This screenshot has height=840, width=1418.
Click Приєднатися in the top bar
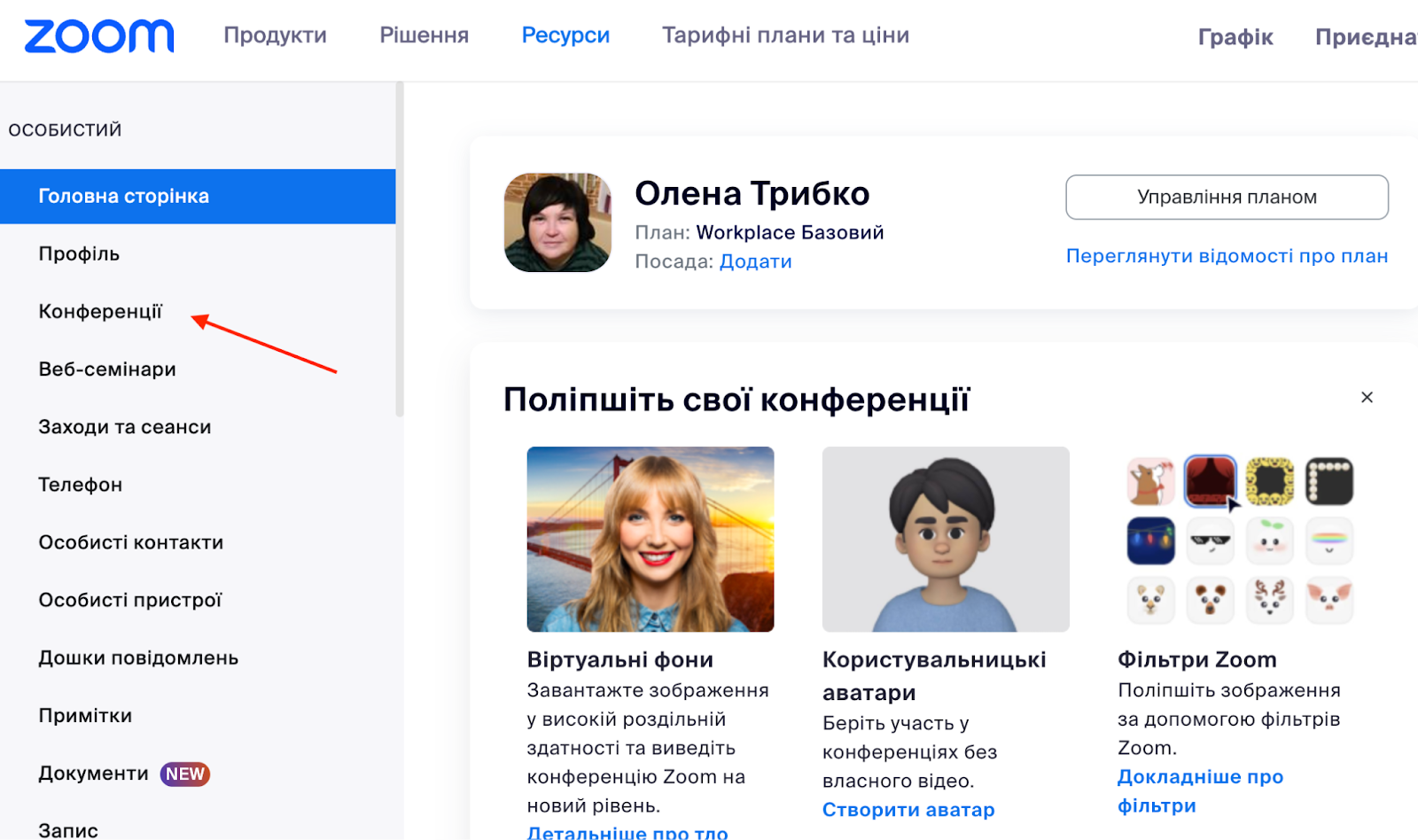point(1366,37)
